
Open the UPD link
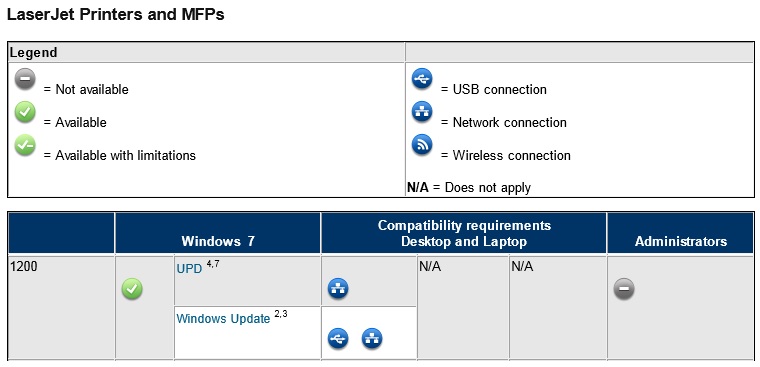tap(189, 269)
